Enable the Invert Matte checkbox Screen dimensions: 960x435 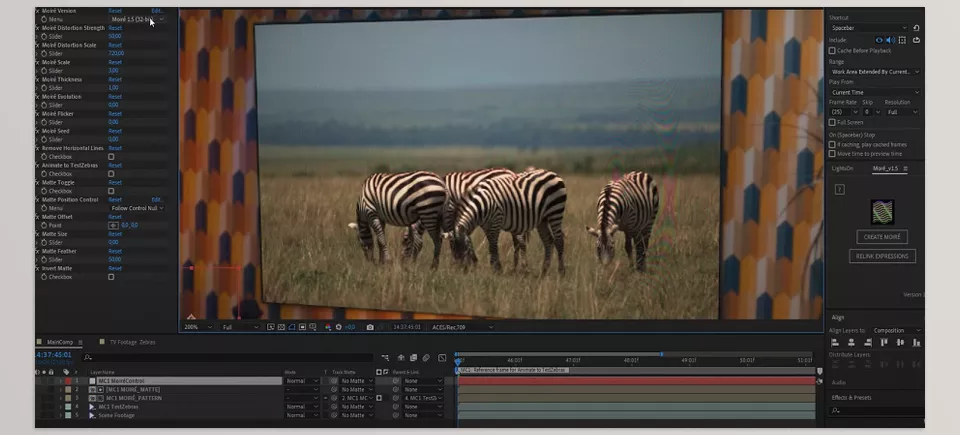pos(111,277)
